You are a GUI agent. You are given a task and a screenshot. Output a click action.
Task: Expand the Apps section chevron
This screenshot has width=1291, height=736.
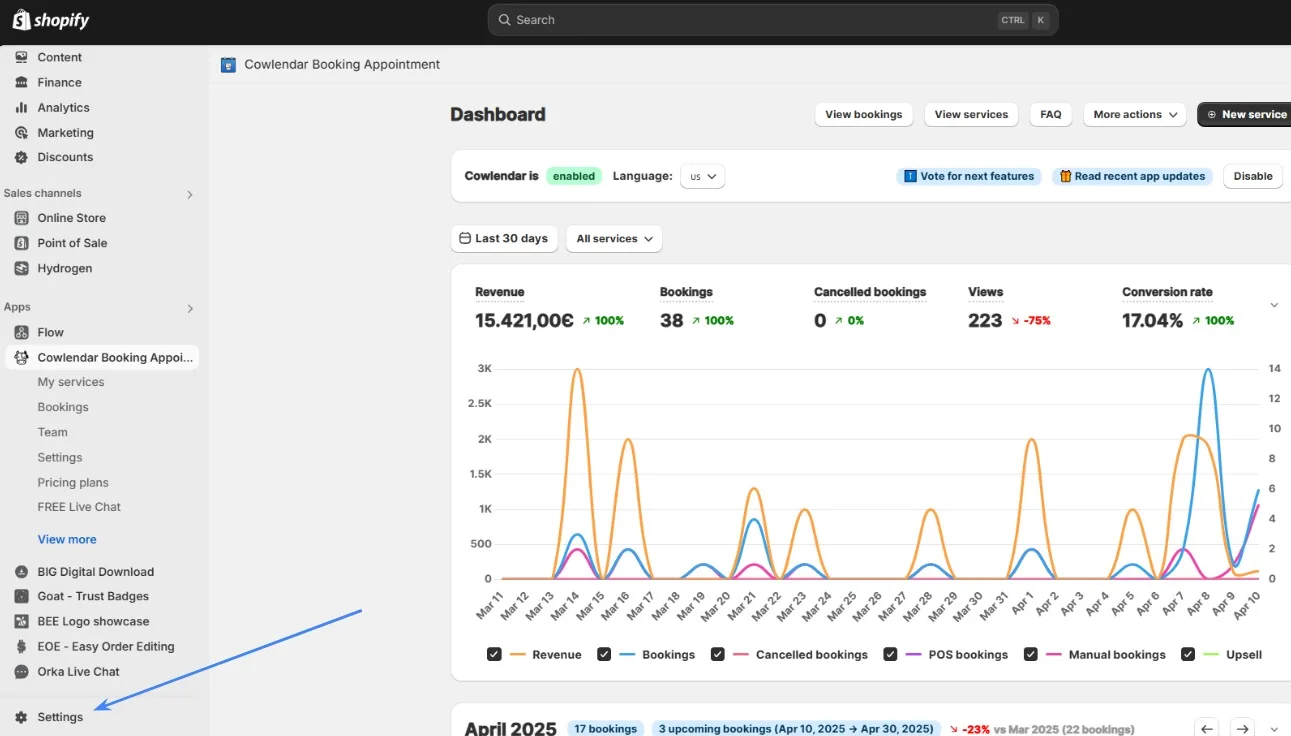(190, 308)
